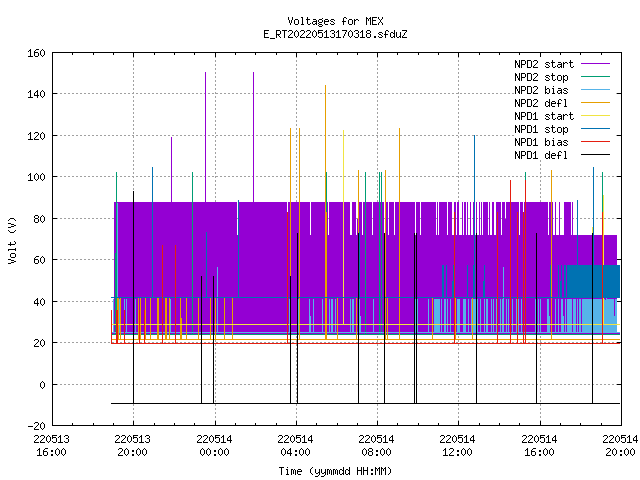The width and height of the screenshot is (640, 480).
Task: Click the 220514 12:00 time axis label
Action: click(457, 446)
